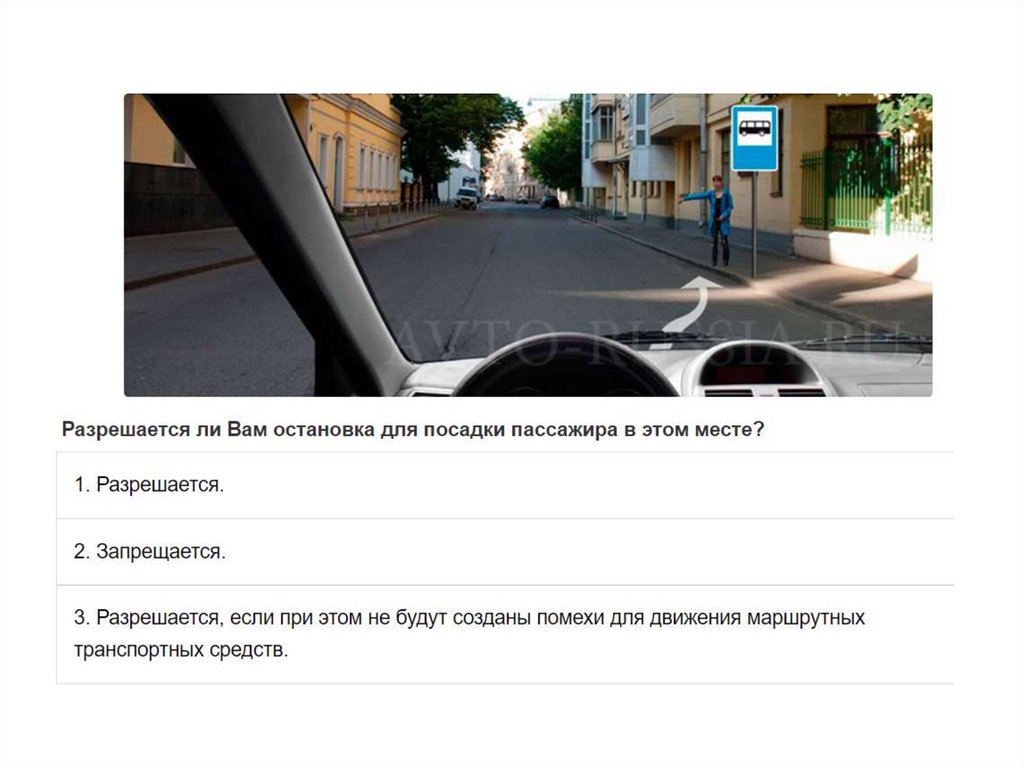Click the trees at the end of street
Image resolution: width=1024 pixels, height=767 pixels.
click(x=552, y=152)
